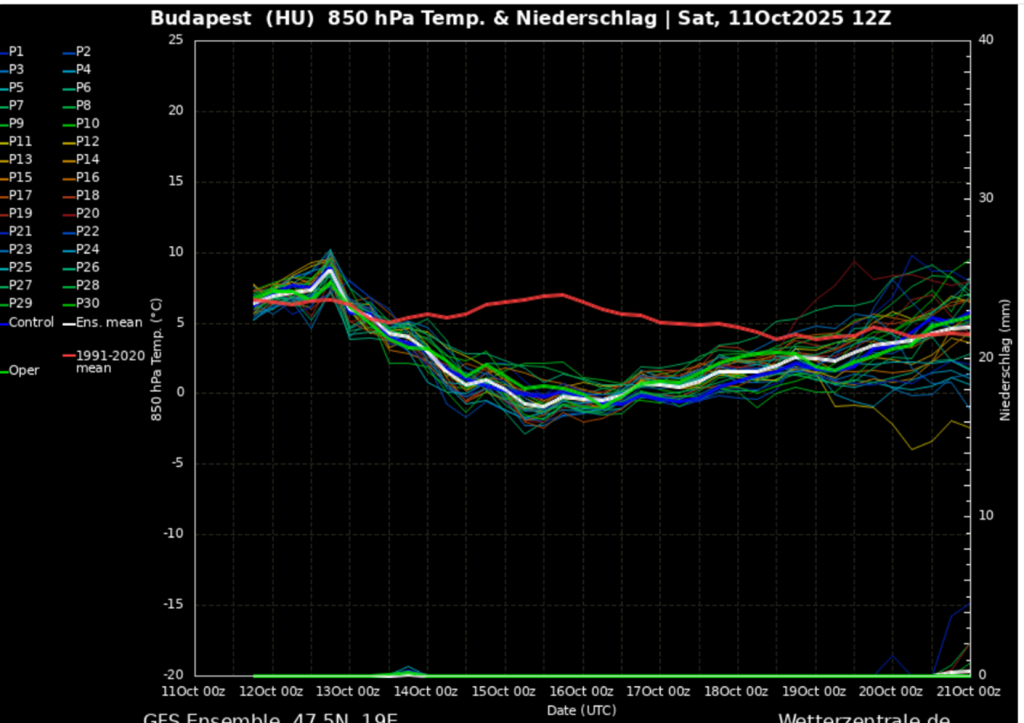This screenshot has height=723, width=1024.
Task: Click the 1991-2020 mean legend entry
Action: [x=109, y=361]
